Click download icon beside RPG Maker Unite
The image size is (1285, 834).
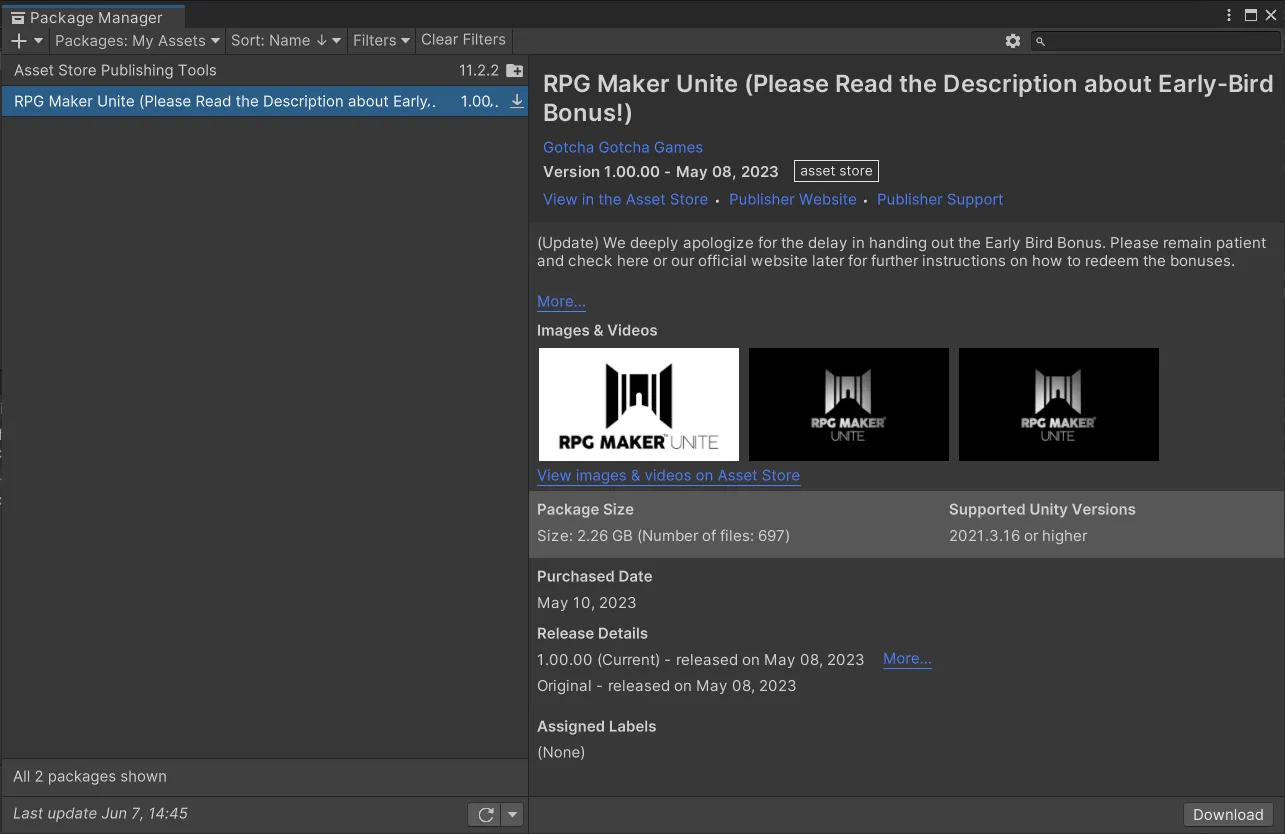pyautogui.click(x=516, y=101)
